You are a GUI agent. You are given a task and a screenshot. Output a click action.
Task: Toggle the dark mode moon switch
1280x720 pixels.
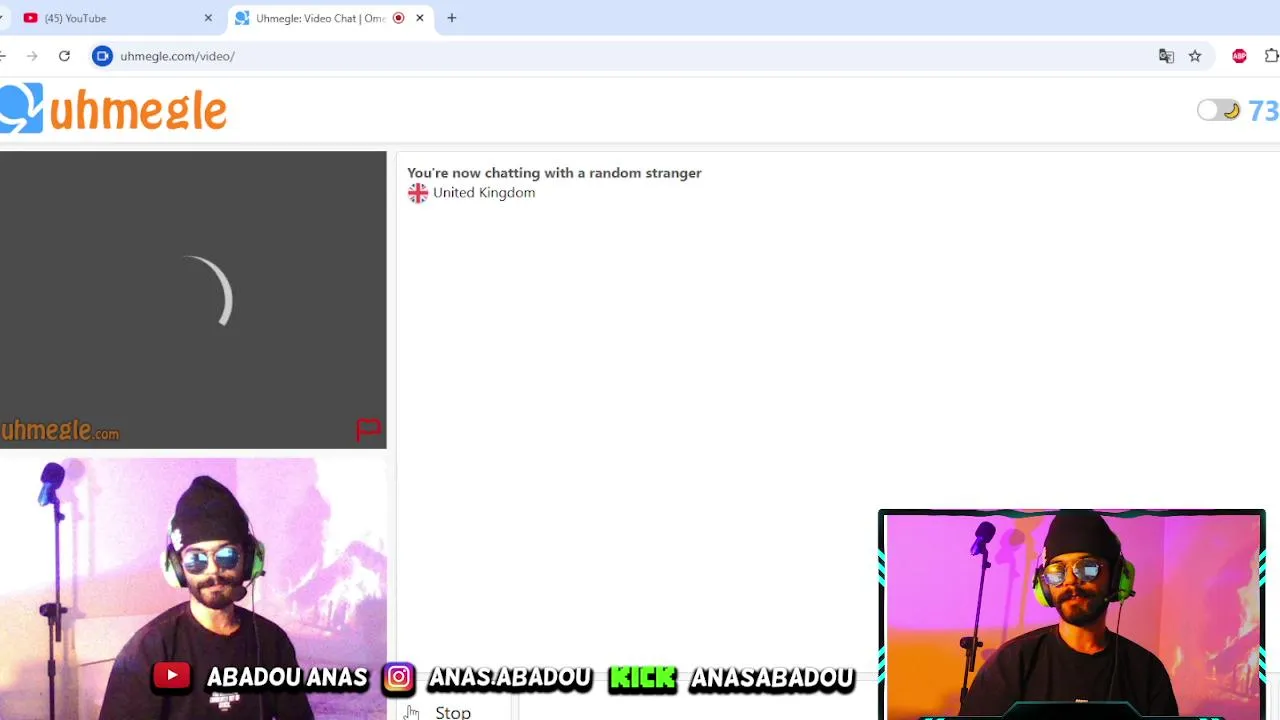tap(1219, 110)
